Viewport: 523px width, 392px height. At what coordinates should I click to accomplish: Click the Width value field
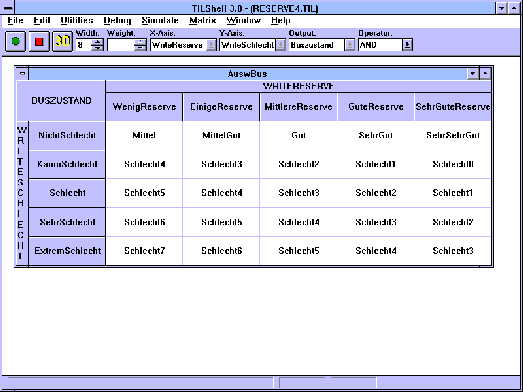pos(83,45)
